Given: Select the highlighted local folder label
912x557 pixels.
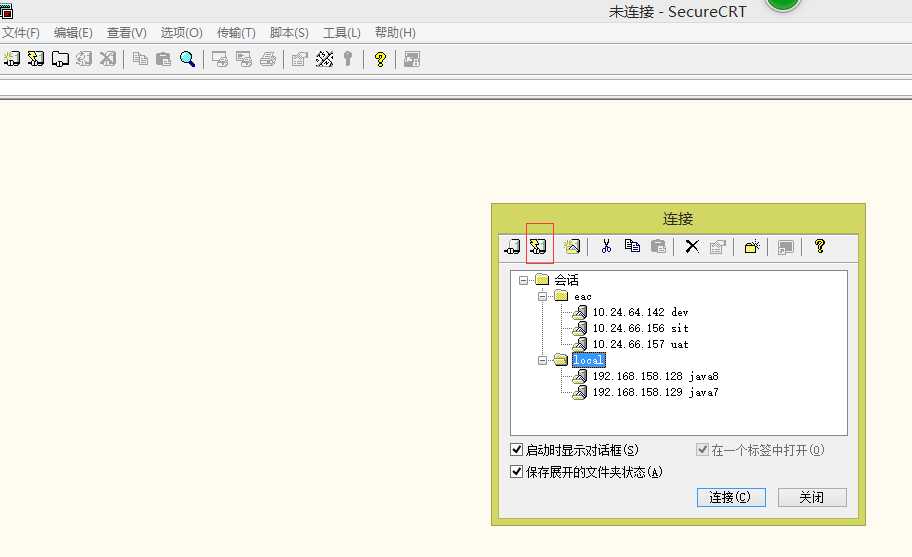Looking at the screenshot, I should tap(589, 360).
